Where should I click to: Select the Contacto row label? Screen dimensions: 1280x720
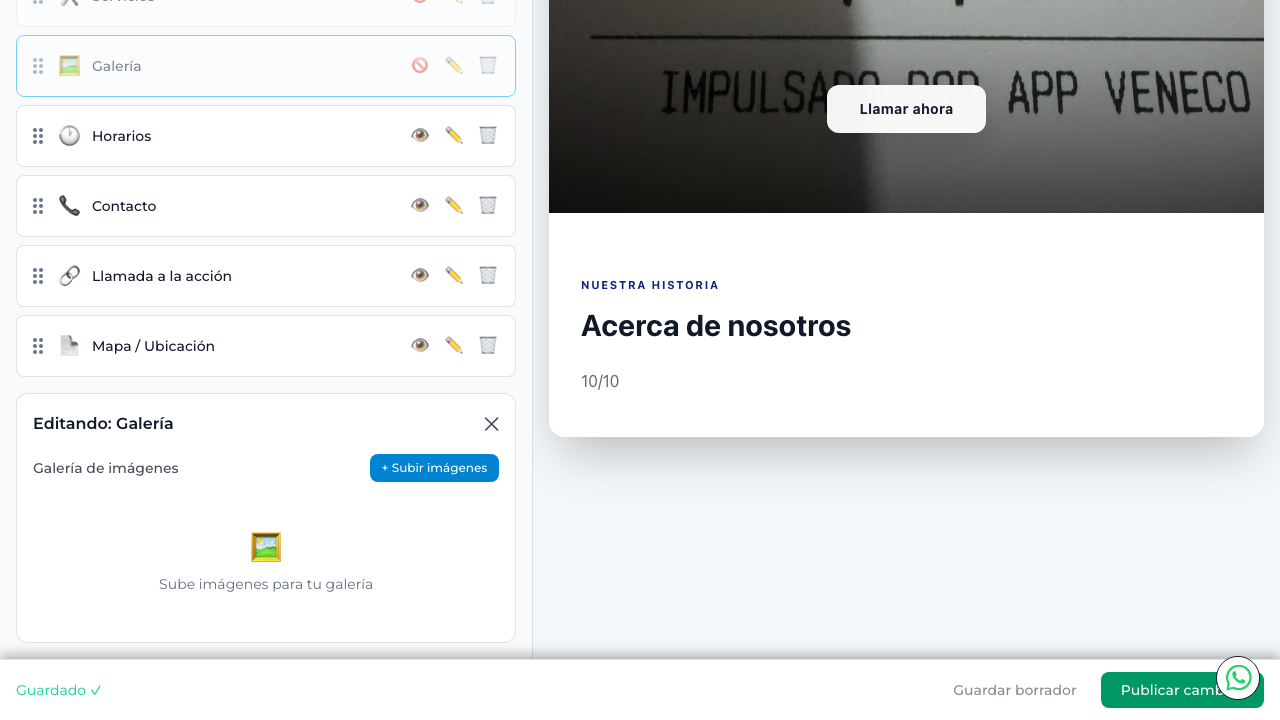(x=124, y=206)
